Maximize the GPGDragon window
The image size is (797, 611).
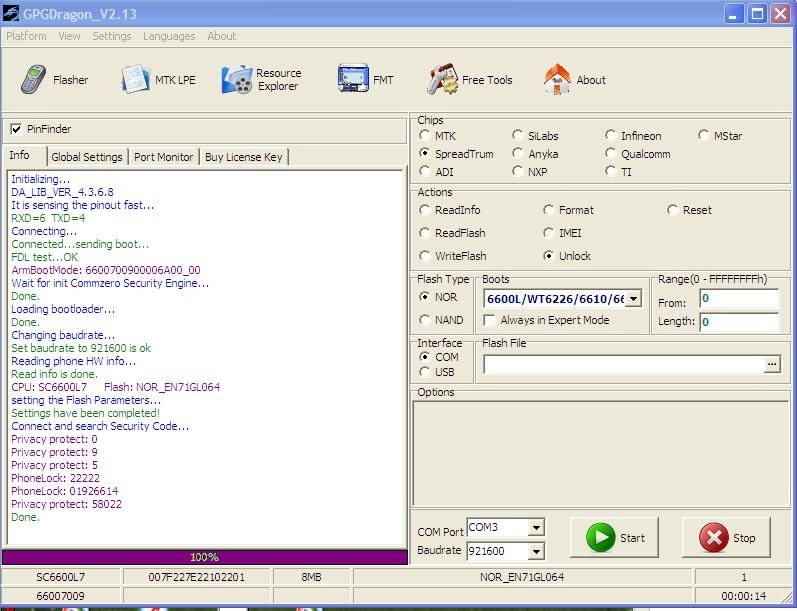(757, 14)
